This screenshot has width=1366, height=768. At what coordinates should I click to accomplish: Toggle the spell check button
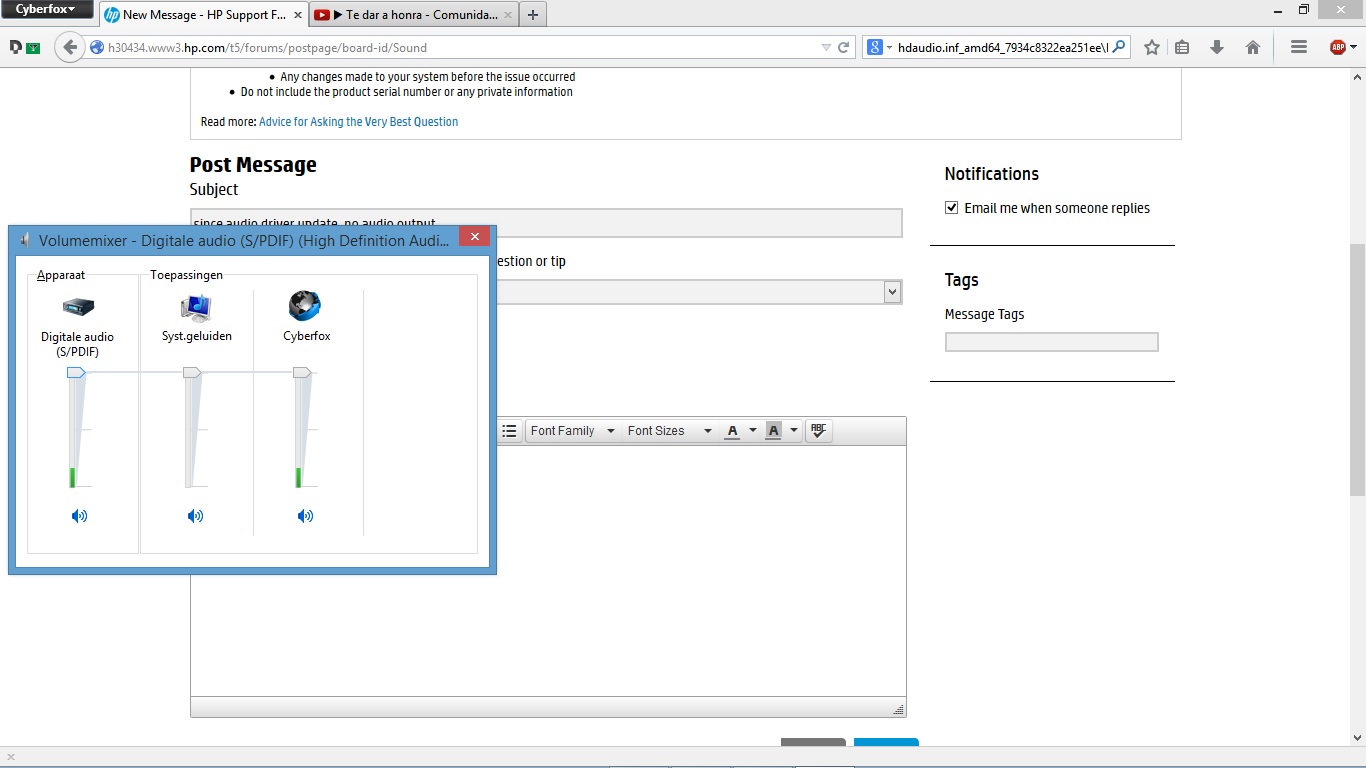click(x=819, y=431)
